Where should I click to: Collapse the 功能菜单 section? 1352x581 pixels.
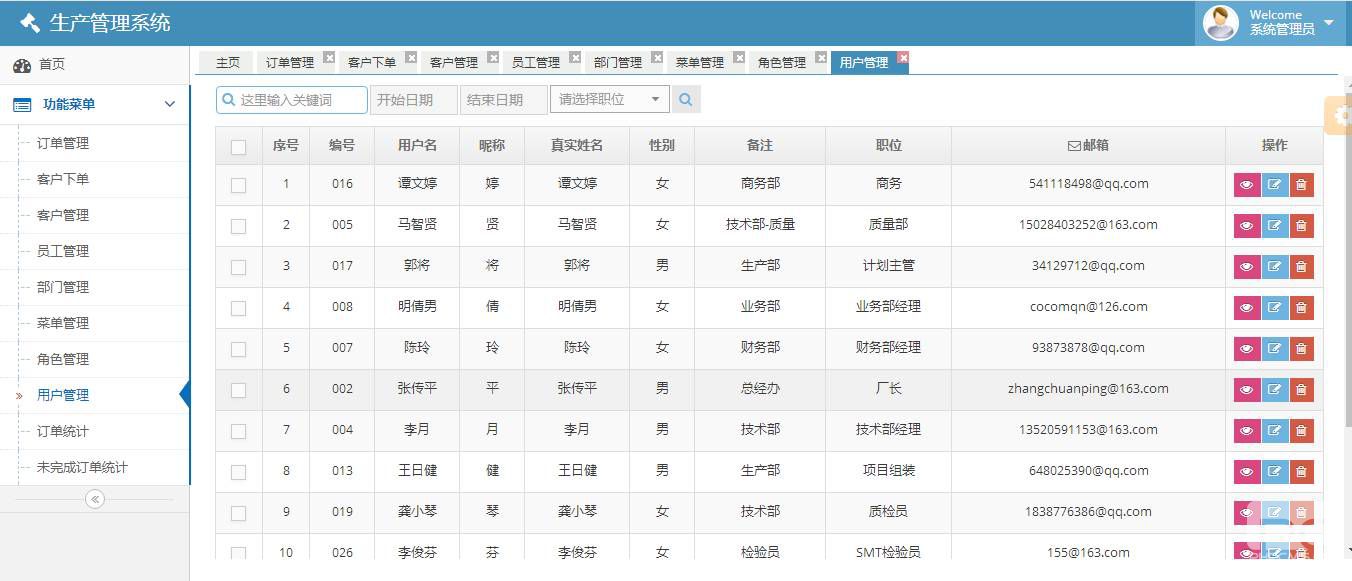169,104
